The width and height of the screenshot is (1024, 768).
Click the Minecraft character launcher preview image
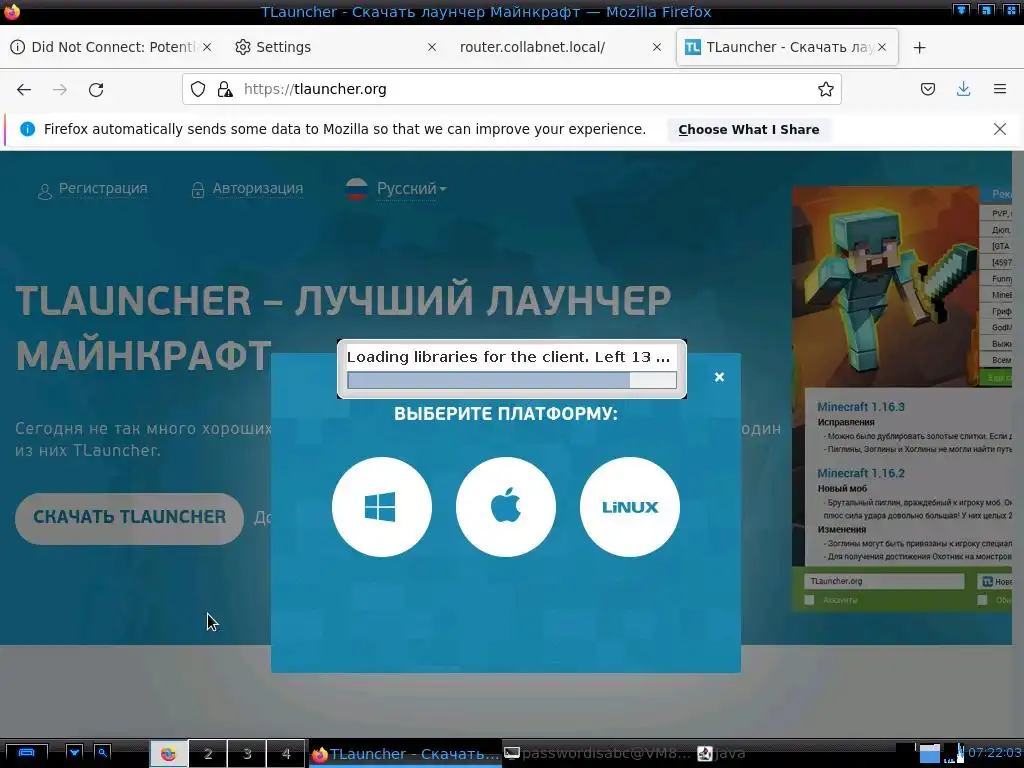(x=886, y=286)
